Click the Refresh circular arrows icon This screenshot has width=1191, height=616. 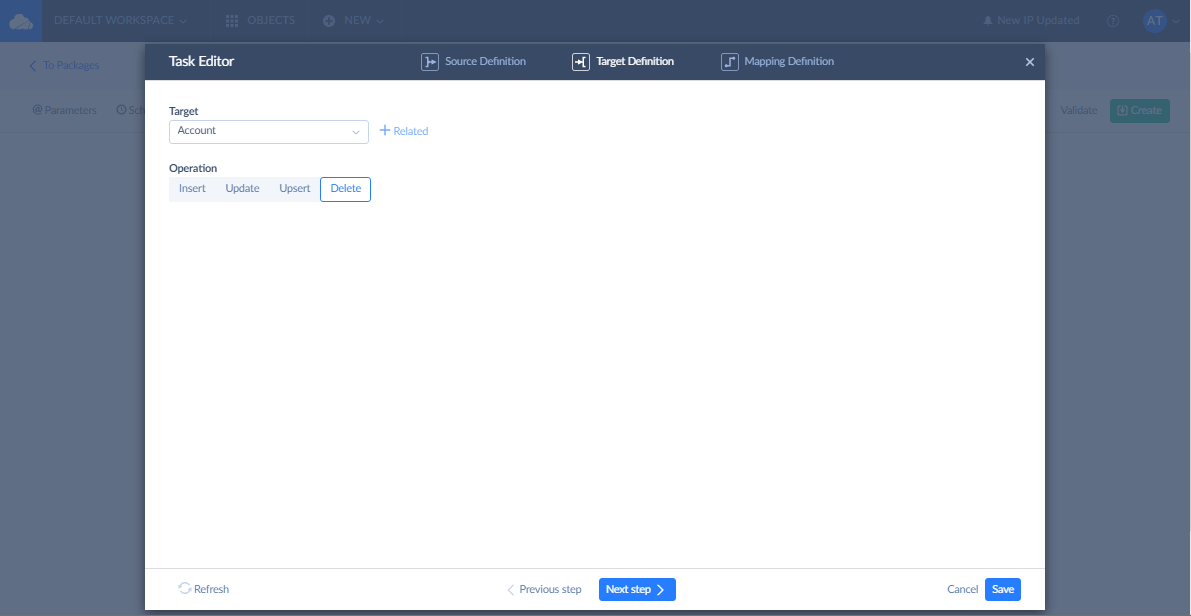185,589
